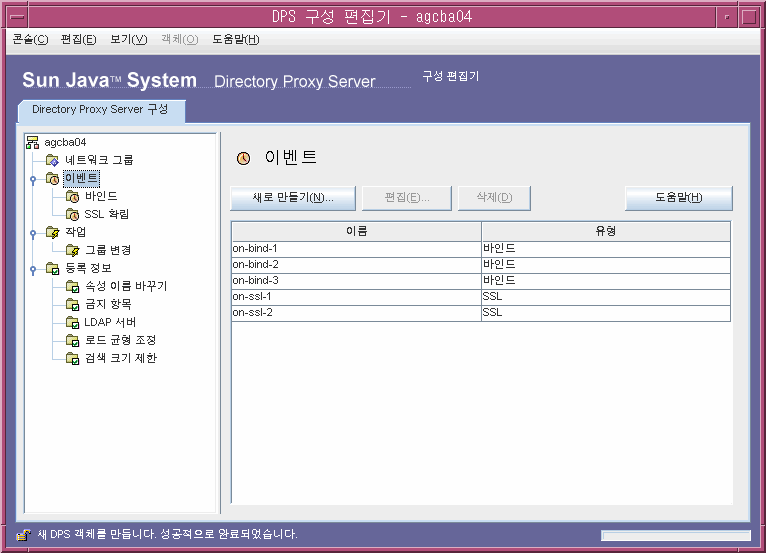Screen dimensions: 766x553
Task: Click the 유형 column header
Action: pos(606,231)
